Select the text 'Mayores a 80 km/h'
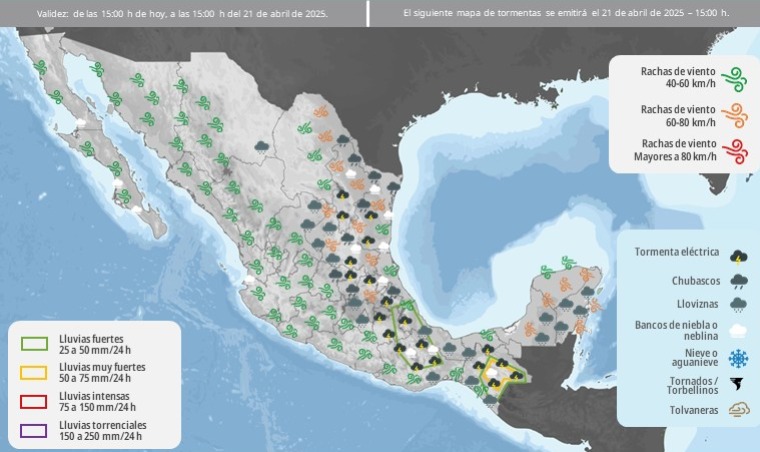The width and height of the screenshot is (760, 452). tap(675, 156)
